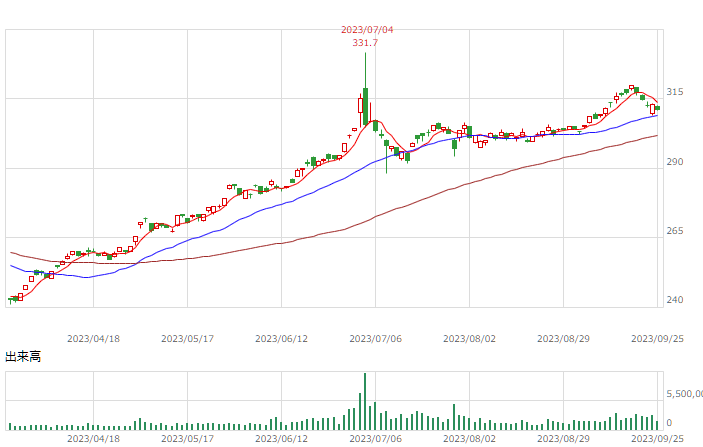Click the 290 price axis label

click(675, 162)
